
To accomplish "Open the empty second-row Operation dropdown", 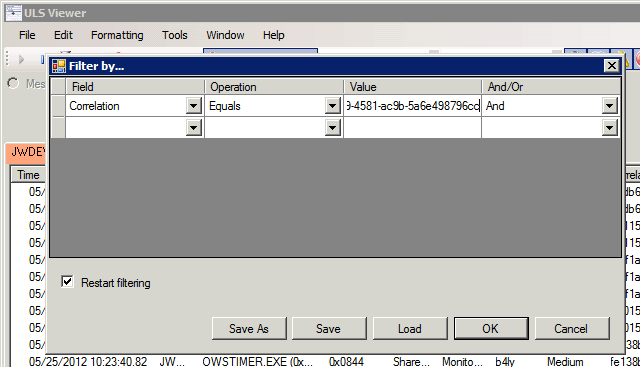I will [x=333, y=128].
